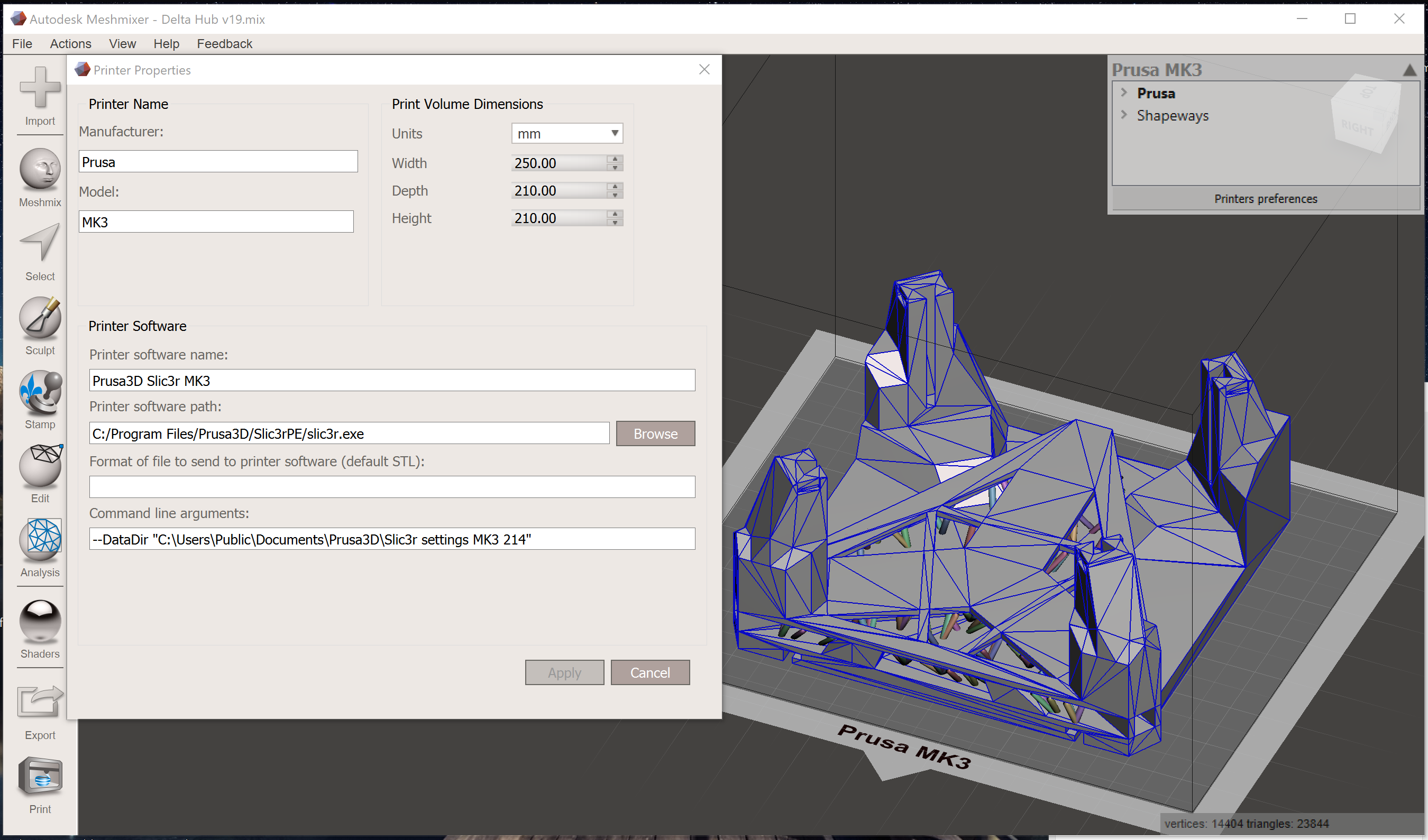This screenshot has width=1428, height=840.
Task: Decrease the Height value
Action: pyautogui.click(x=615, y=222)
